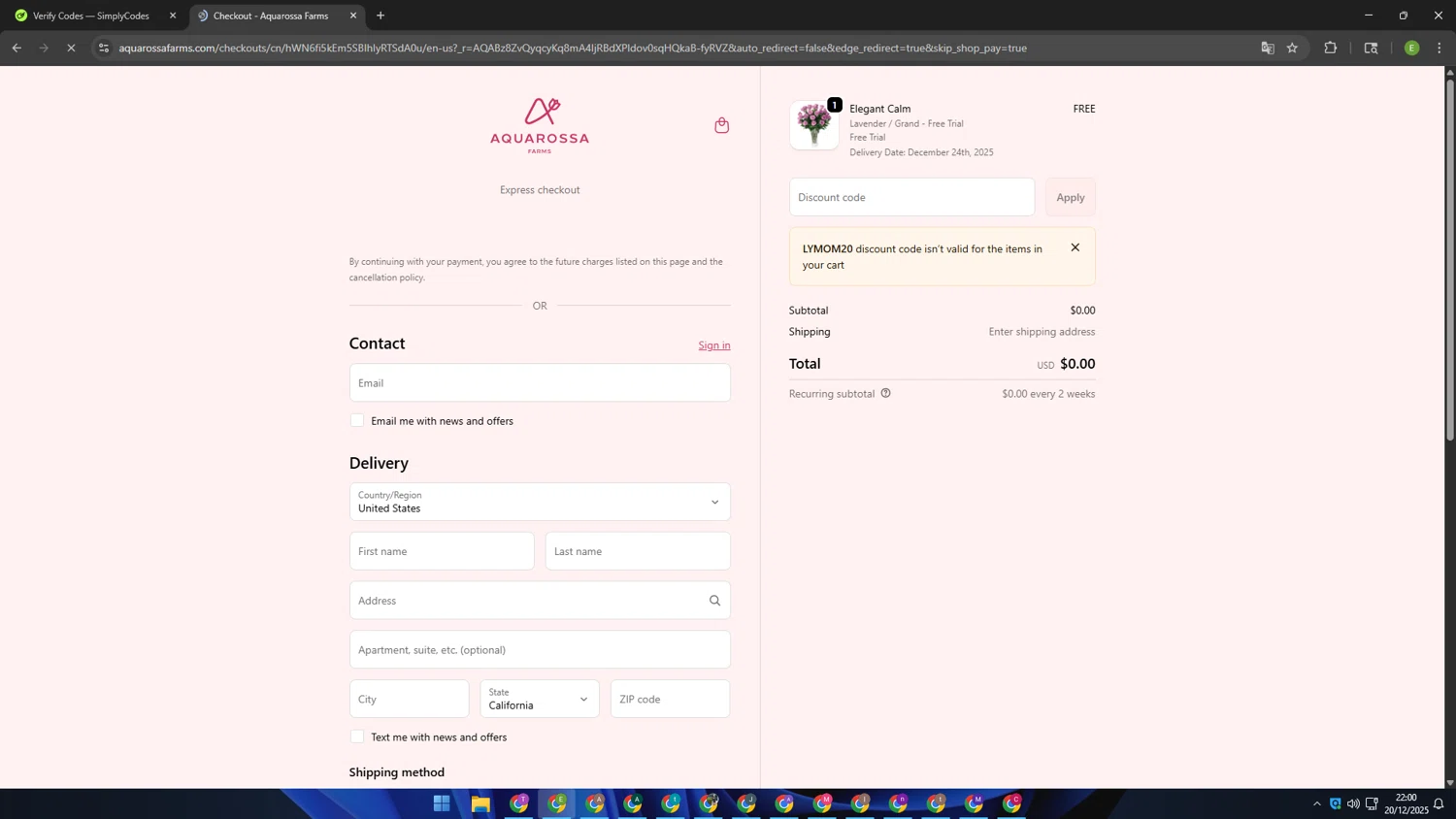
Task: Open Chrome taskbar icon with purple n profile
Action: tap(898, 803)
